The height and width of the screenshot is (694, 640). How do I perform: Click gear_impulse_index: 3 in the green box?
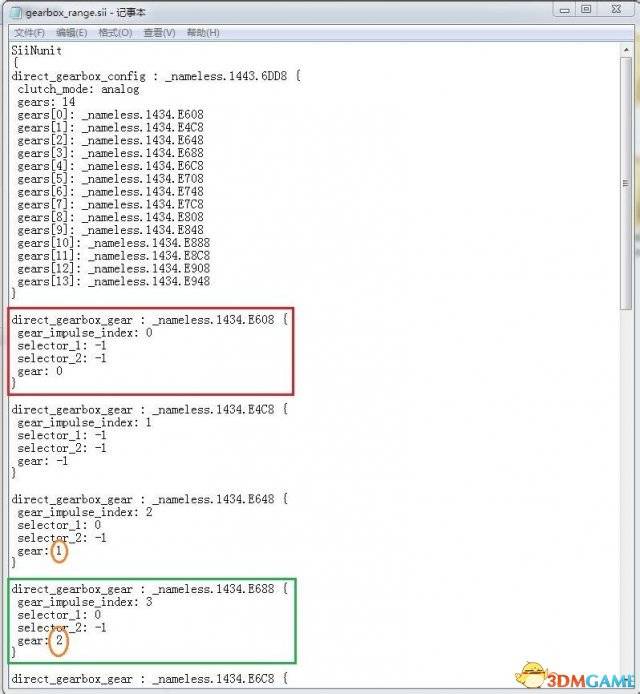coord(85,602)
